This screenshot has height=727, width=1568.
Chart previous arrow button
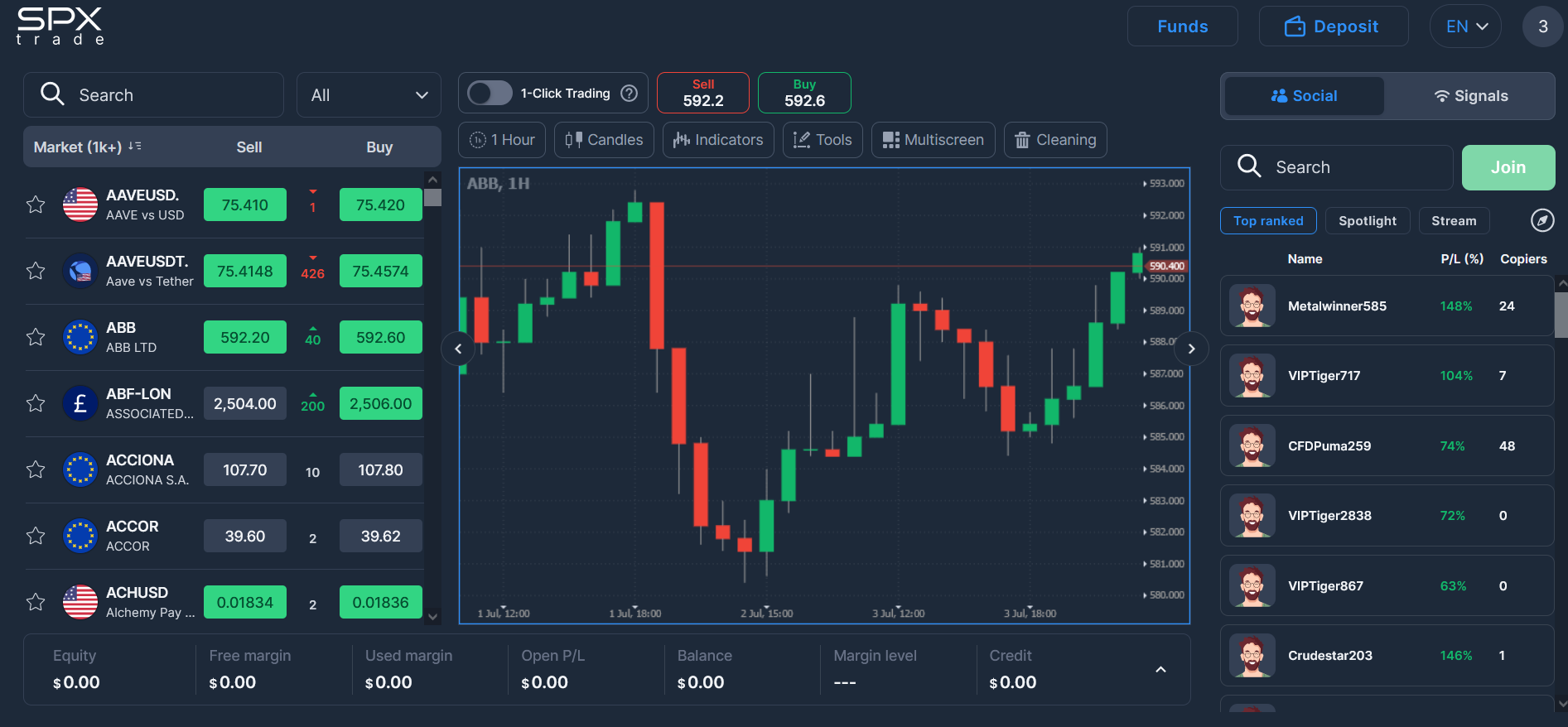pos(458,349)
